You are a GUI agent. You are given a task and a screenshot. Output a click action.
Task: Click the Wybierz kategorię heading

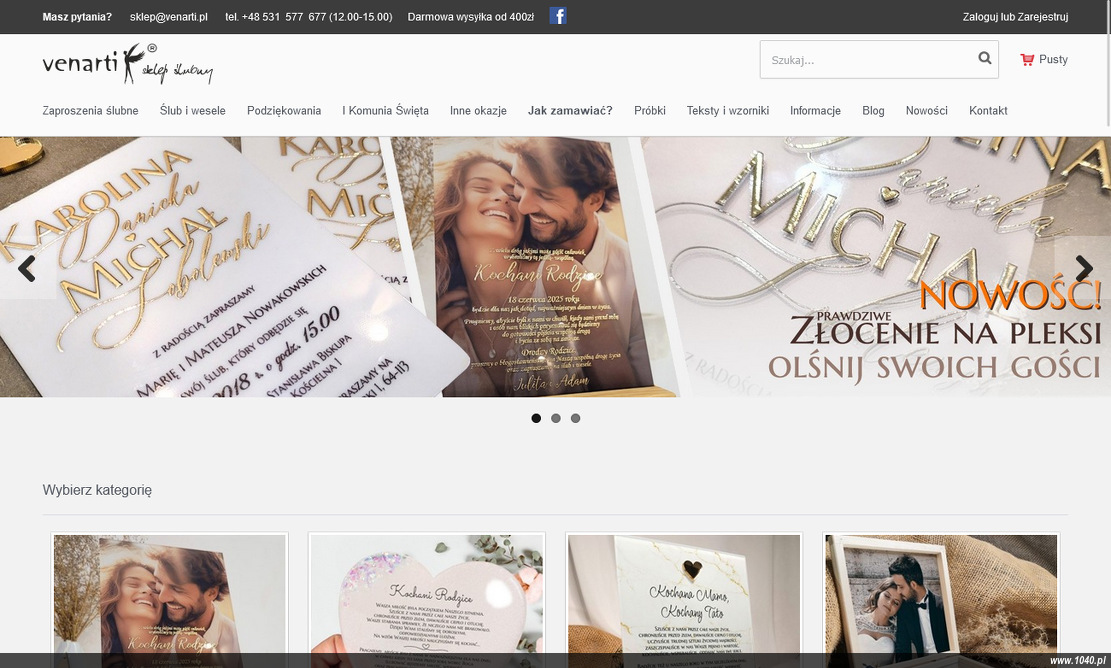coord(97,490)
